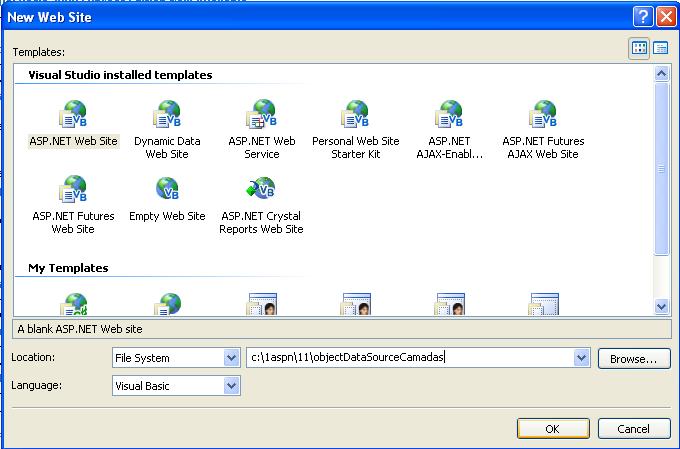Viewport: 680px width, 449px height.
Task: Select the Personal Web Site Starter Kit icon
Action: click(x=355, y=114)
